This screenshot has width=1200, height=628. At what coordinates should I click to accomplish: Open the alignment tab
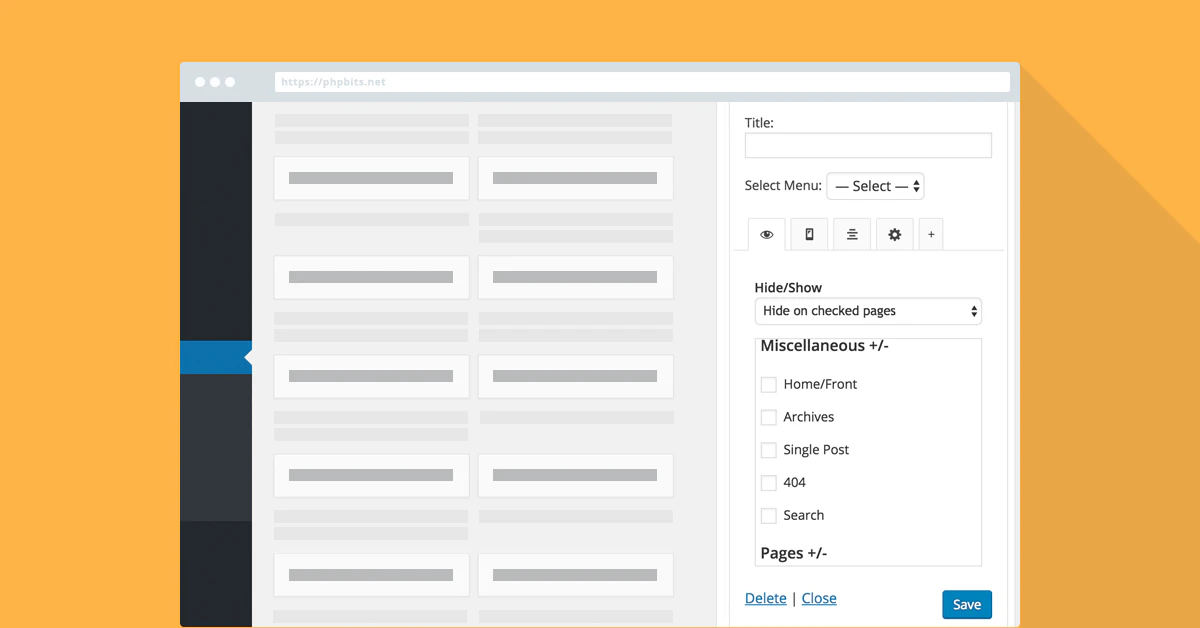pyautogui.click(x=852, y=234)
